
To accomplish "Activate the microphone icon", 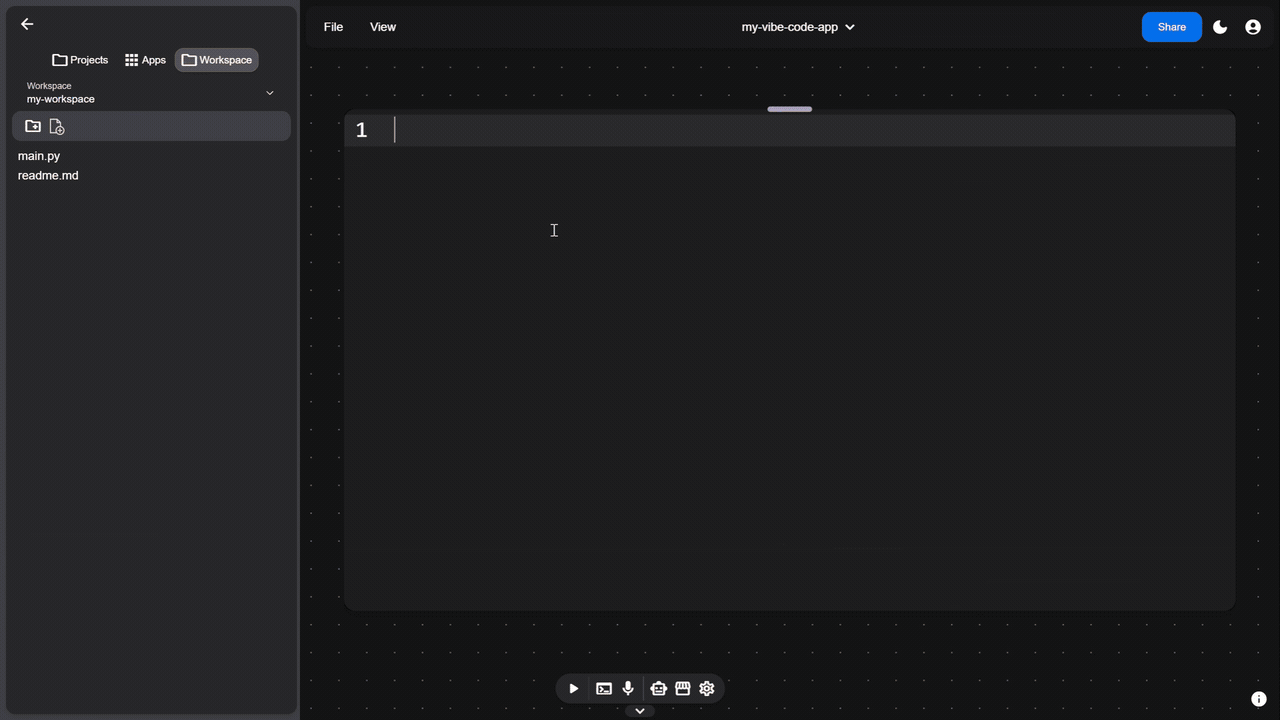I will pos(627,688).
